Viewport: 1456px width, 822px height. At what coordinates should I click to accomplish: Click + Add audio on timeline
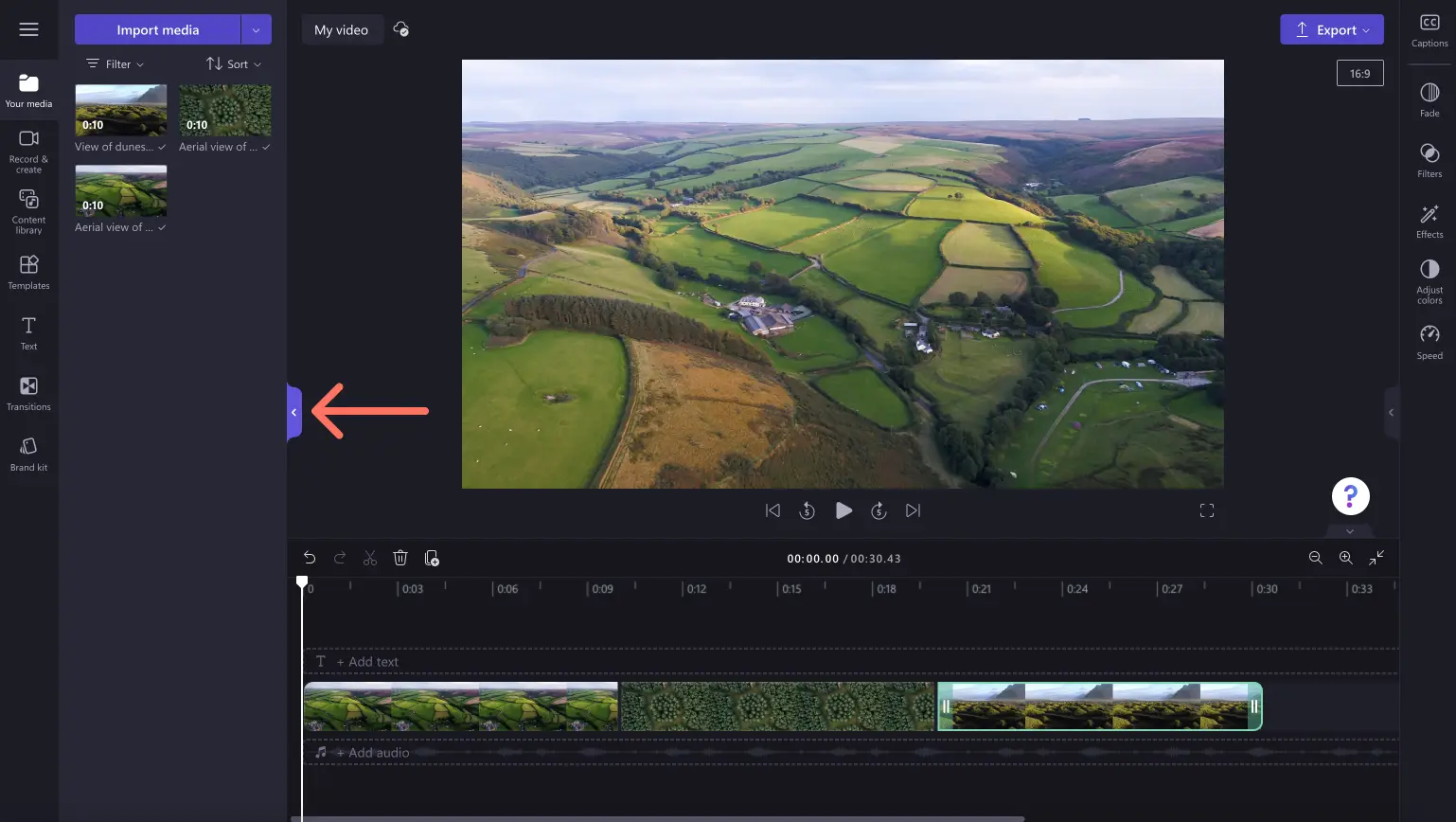point(373,753)
